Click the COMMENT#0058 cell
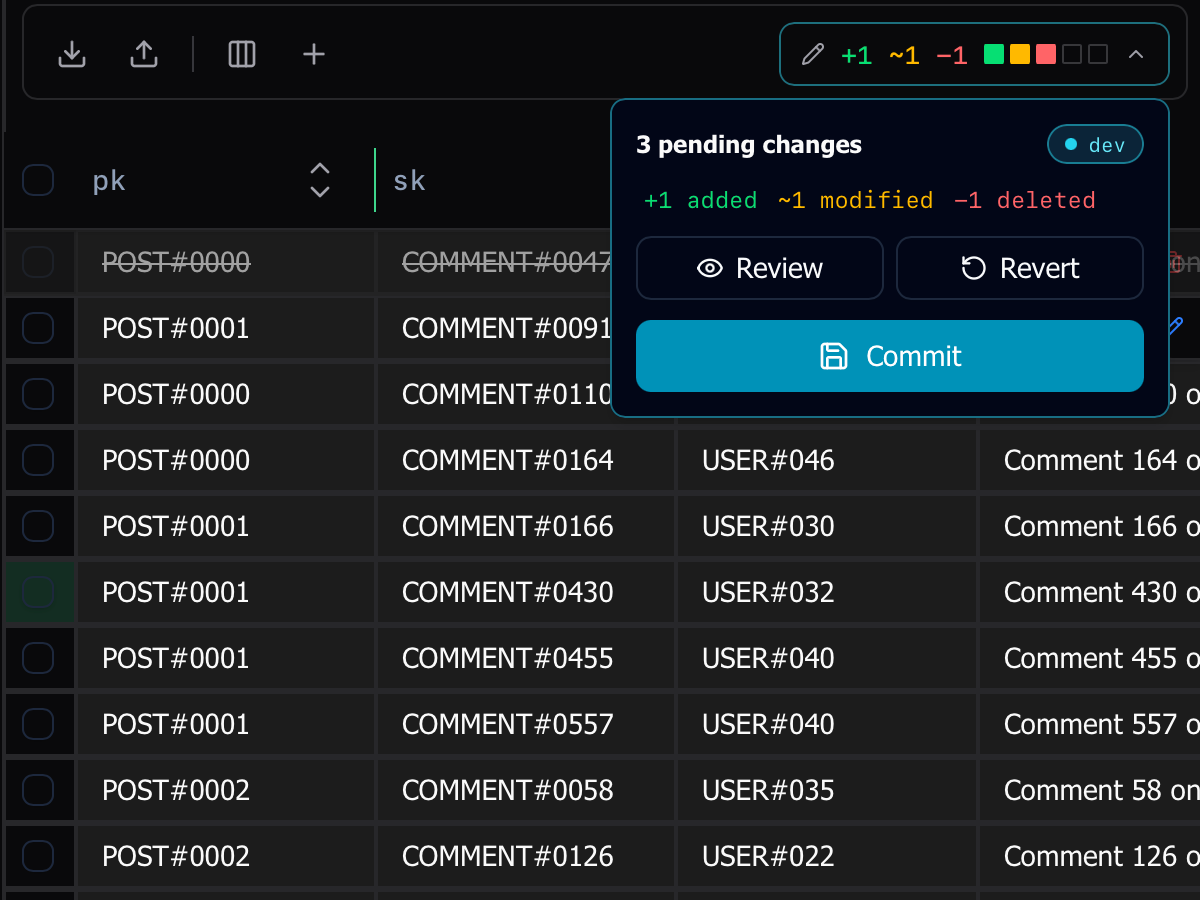Image resolution: width=1200 pixels, height=900 pixels. point(526,790)
